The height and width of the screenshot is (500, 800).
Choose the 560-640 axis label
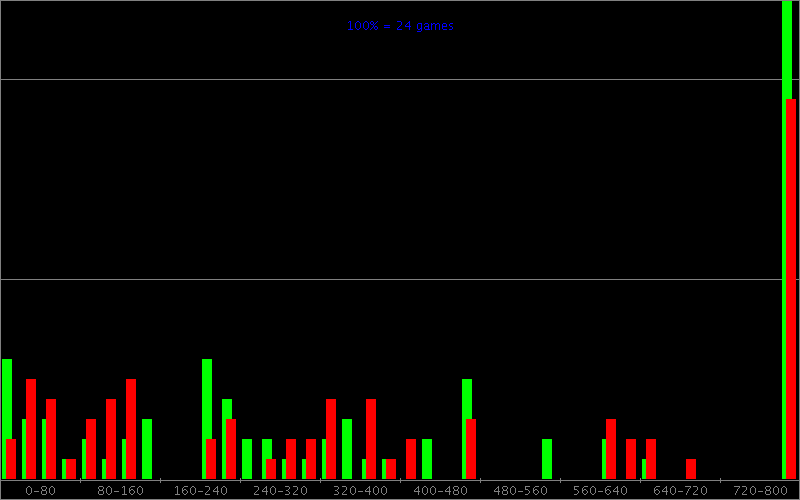pos(600,491)
